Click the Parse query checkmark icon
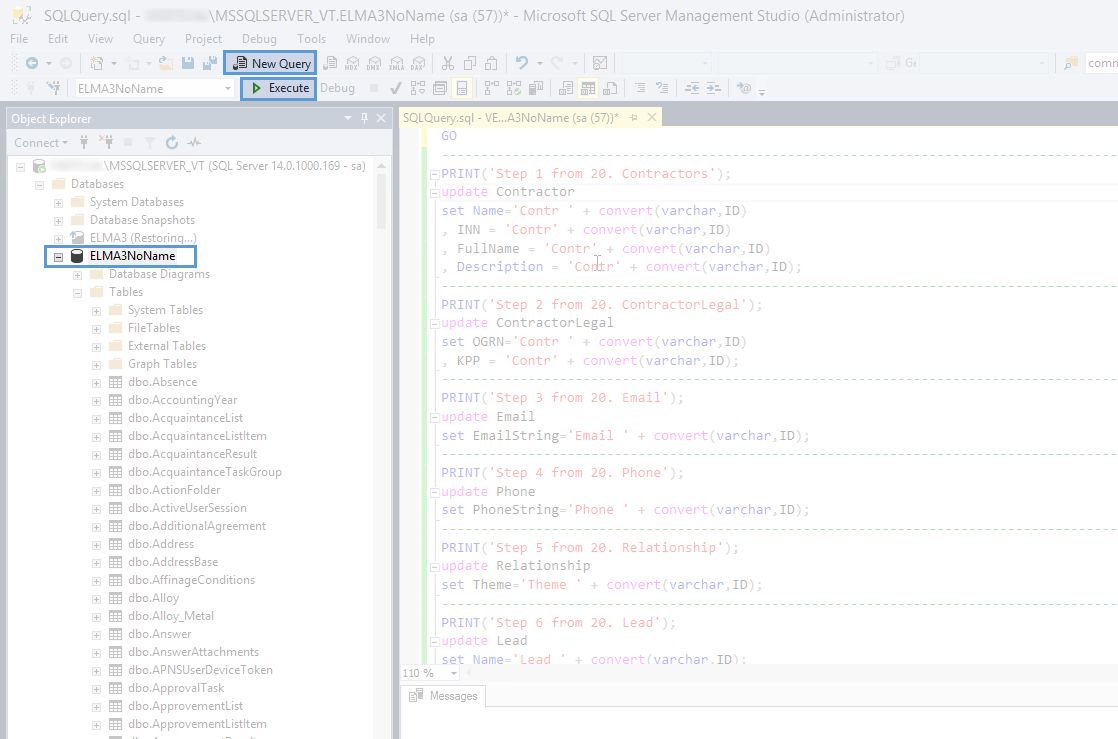Screen dimensions: 1118x739 [x=396, y=88]
